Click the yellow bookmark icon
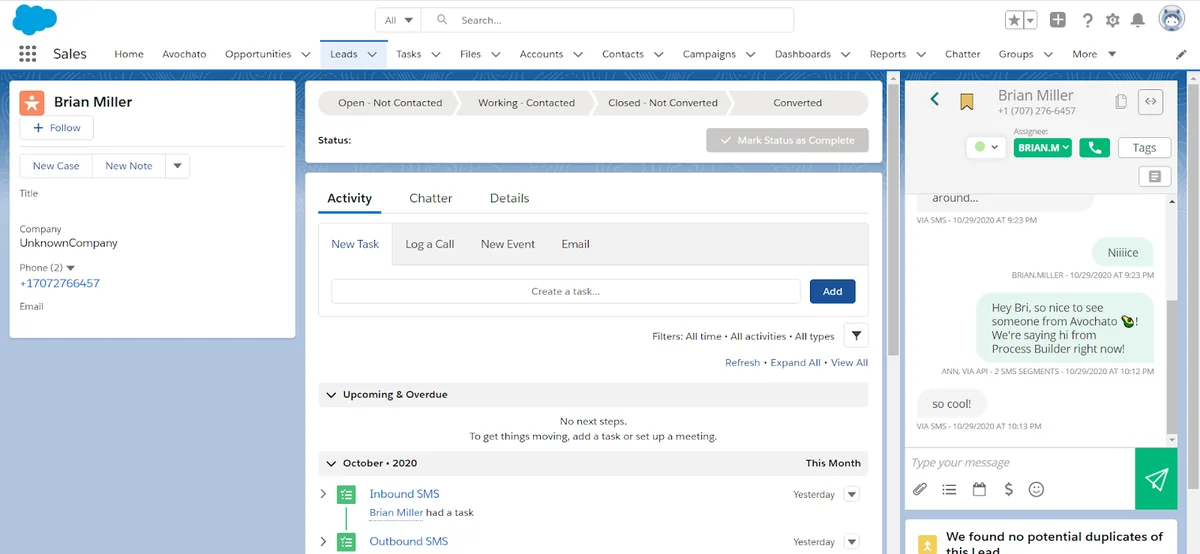The image size is (1200, 554). 967,101
